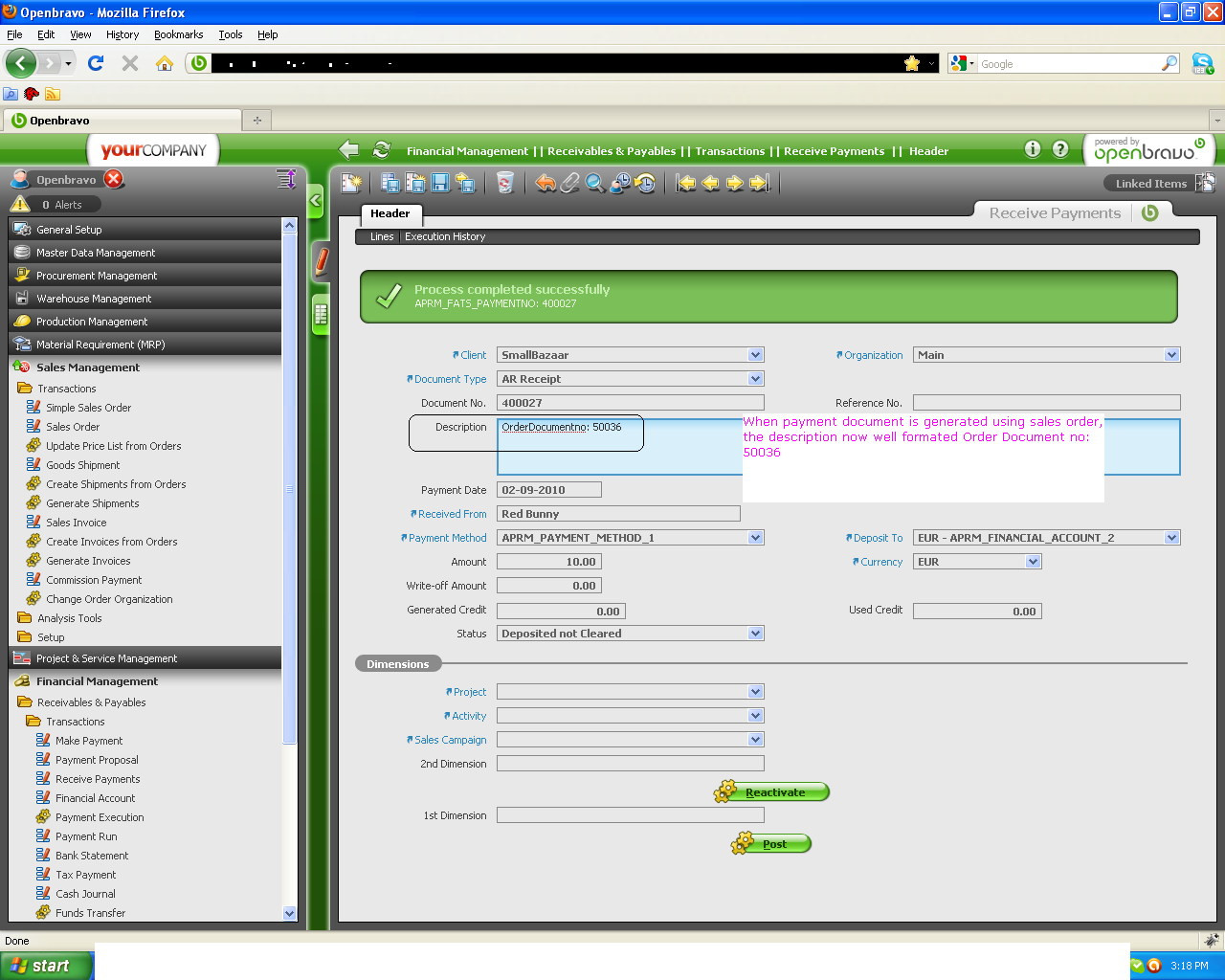Click the Delete record trash icon

tap(505, 183)
